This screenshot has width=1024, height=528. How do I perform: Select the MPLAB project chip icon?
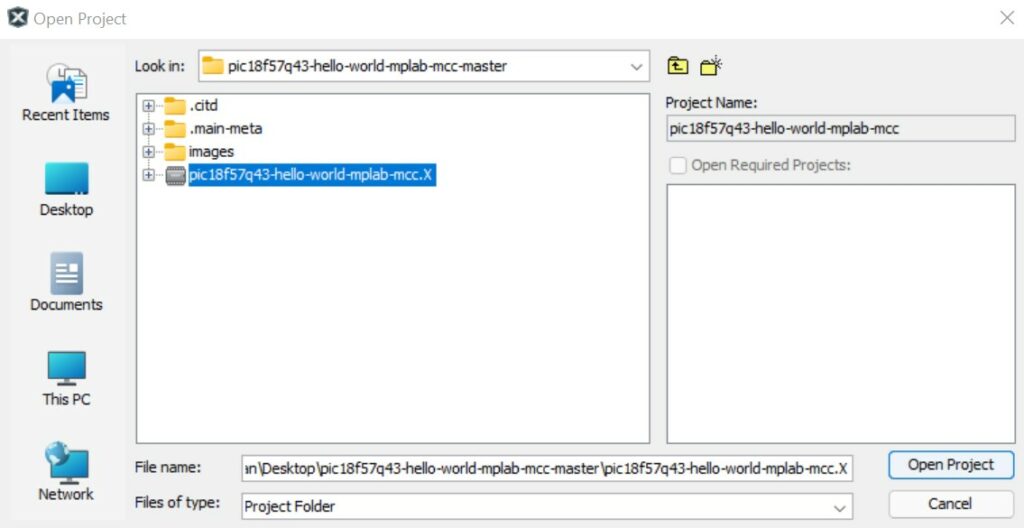[175, 175]
